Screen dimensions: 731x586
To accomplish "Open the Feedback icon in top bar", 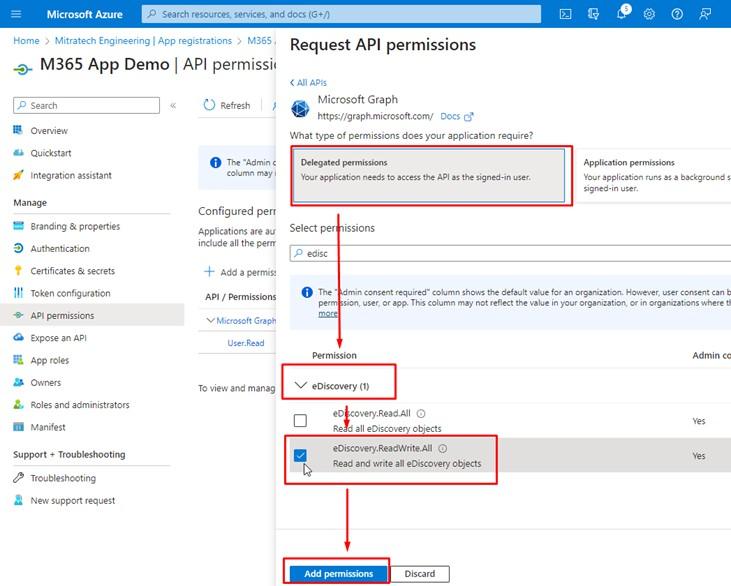I will tap(705, 14).
